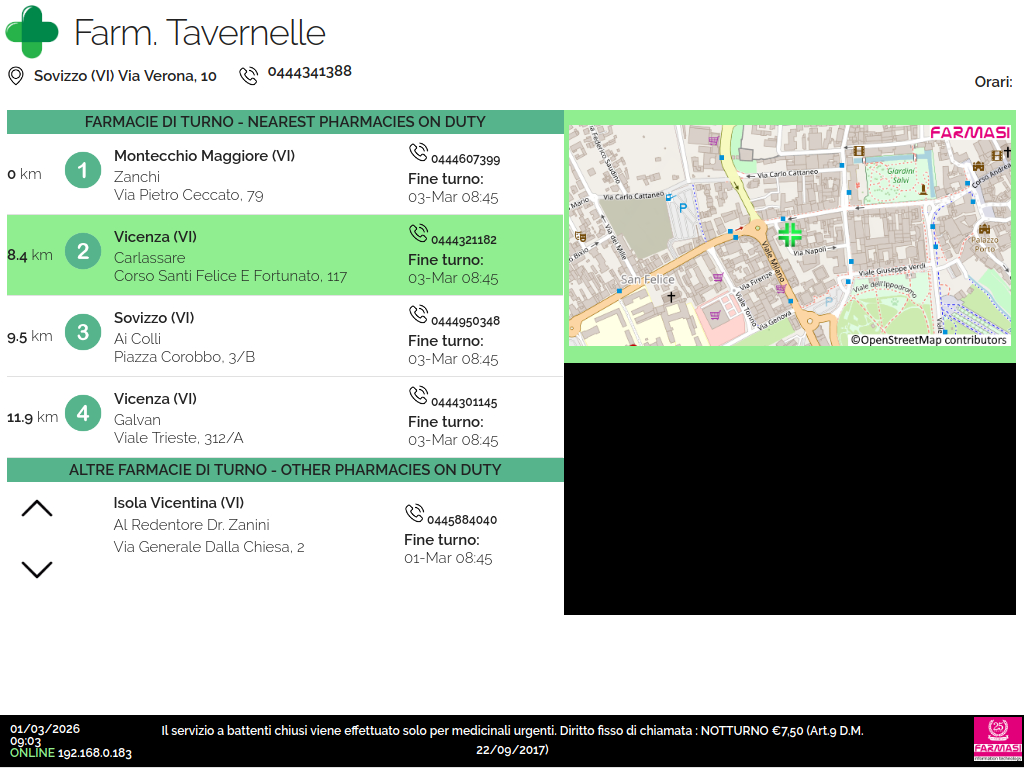1024x768 pixels.
Task: Select the number 1 badge for Montecchio Maggiore
Action: click(83, 171)
